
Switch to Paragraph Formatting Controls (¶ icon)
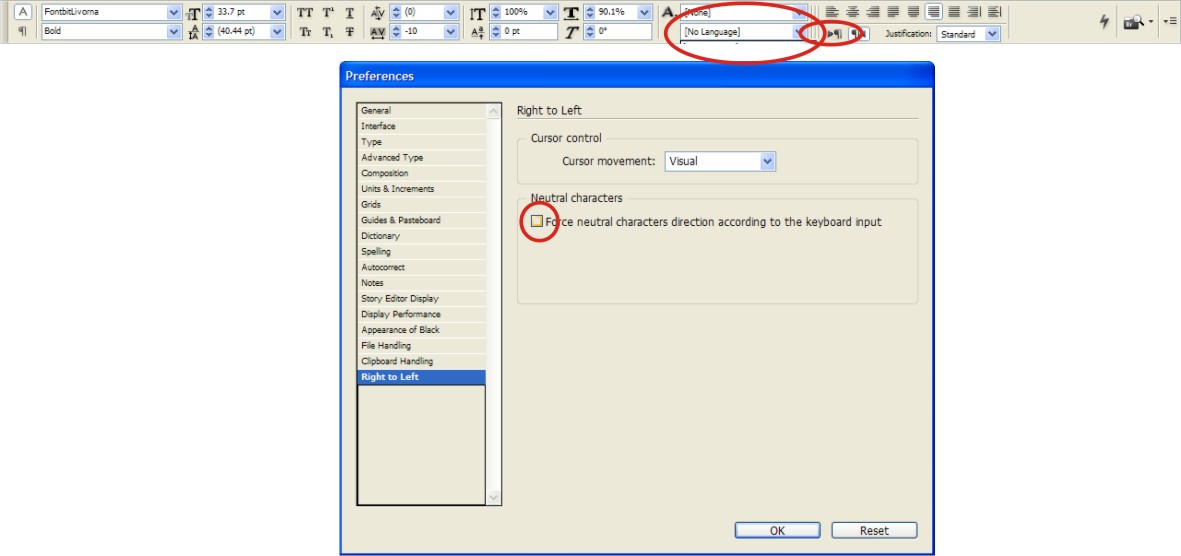[x=23, y=32]
